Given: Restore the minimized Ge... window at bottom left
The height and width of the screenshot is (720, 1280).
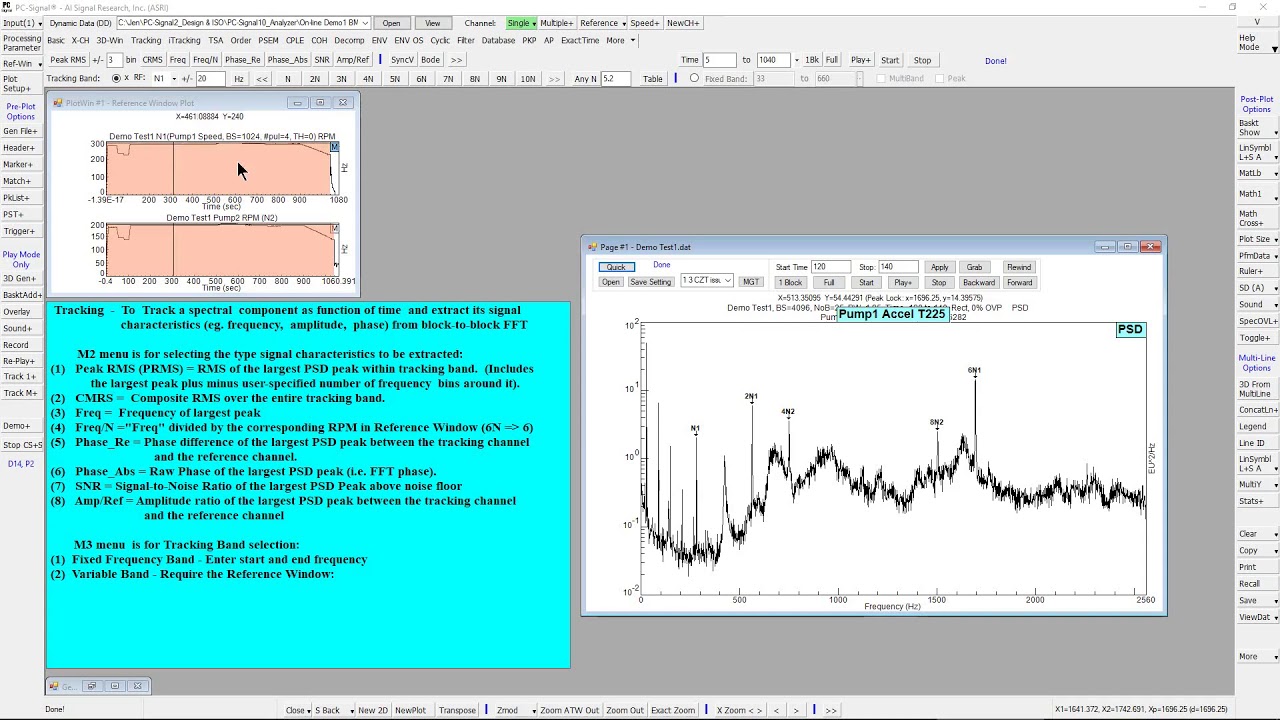Looking at the screenshot, I should click(91, 686).
